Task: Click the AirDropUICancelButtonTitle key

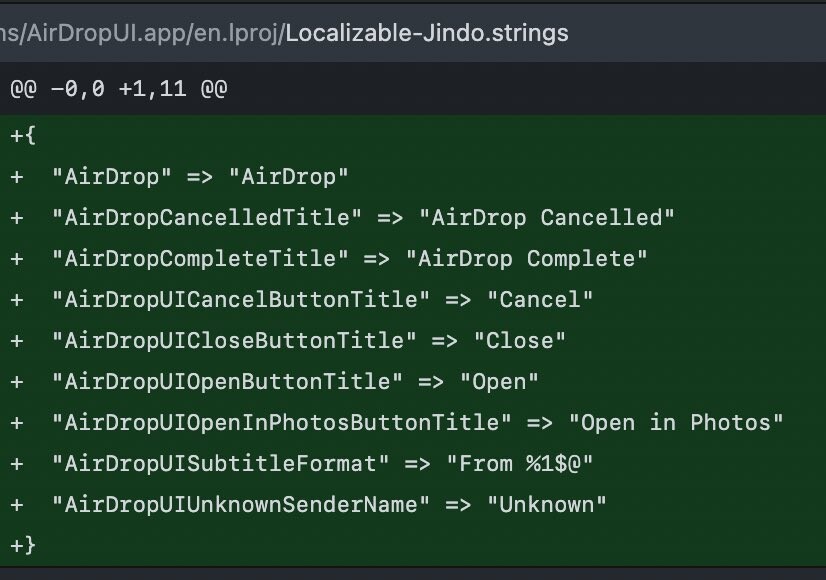Action: (x=241, y=300)
